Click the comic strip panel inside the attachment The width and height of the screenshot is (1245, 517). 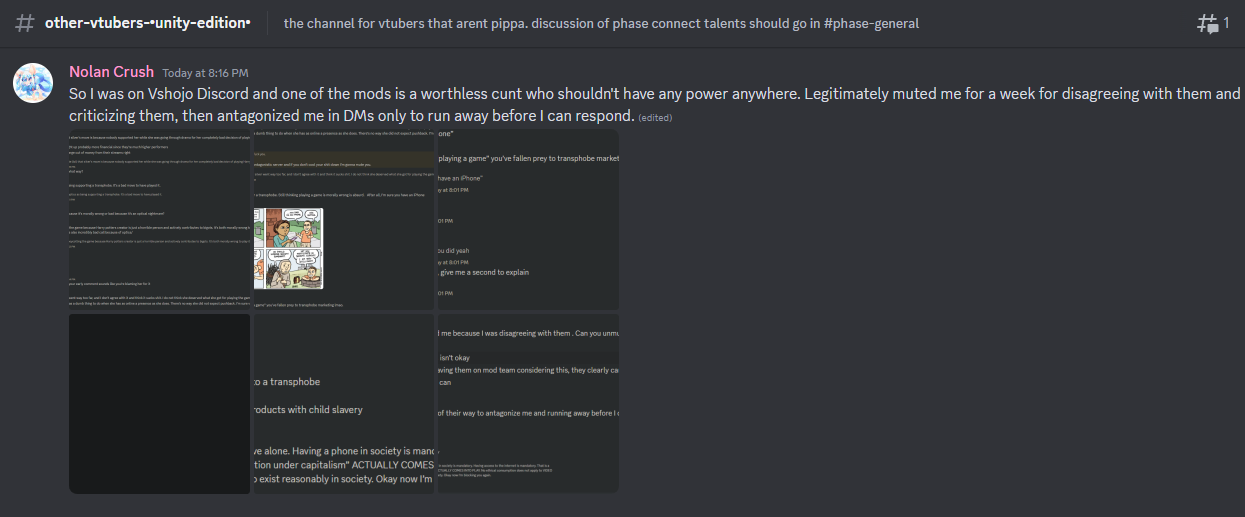click(x=288, y=248)
